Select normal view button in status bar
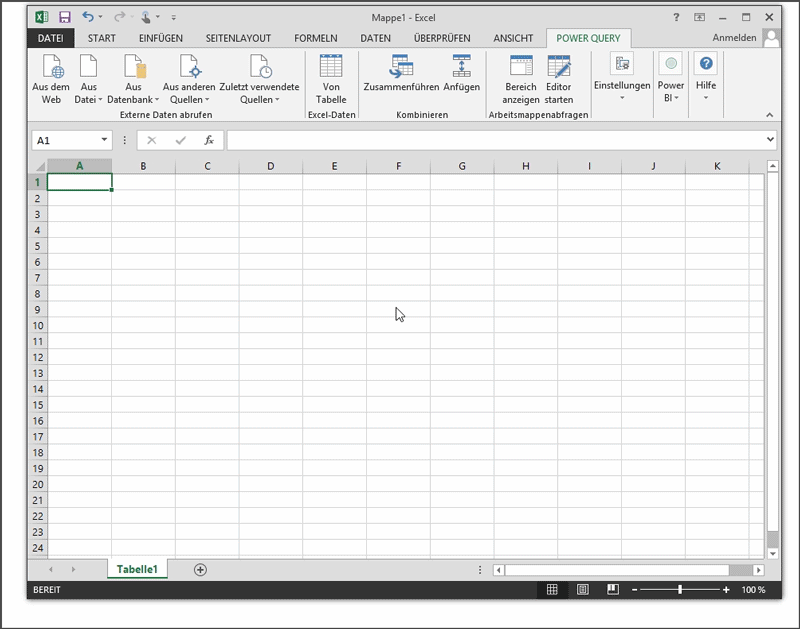This screenshot has width=800, height=629. tap(551, 590)
